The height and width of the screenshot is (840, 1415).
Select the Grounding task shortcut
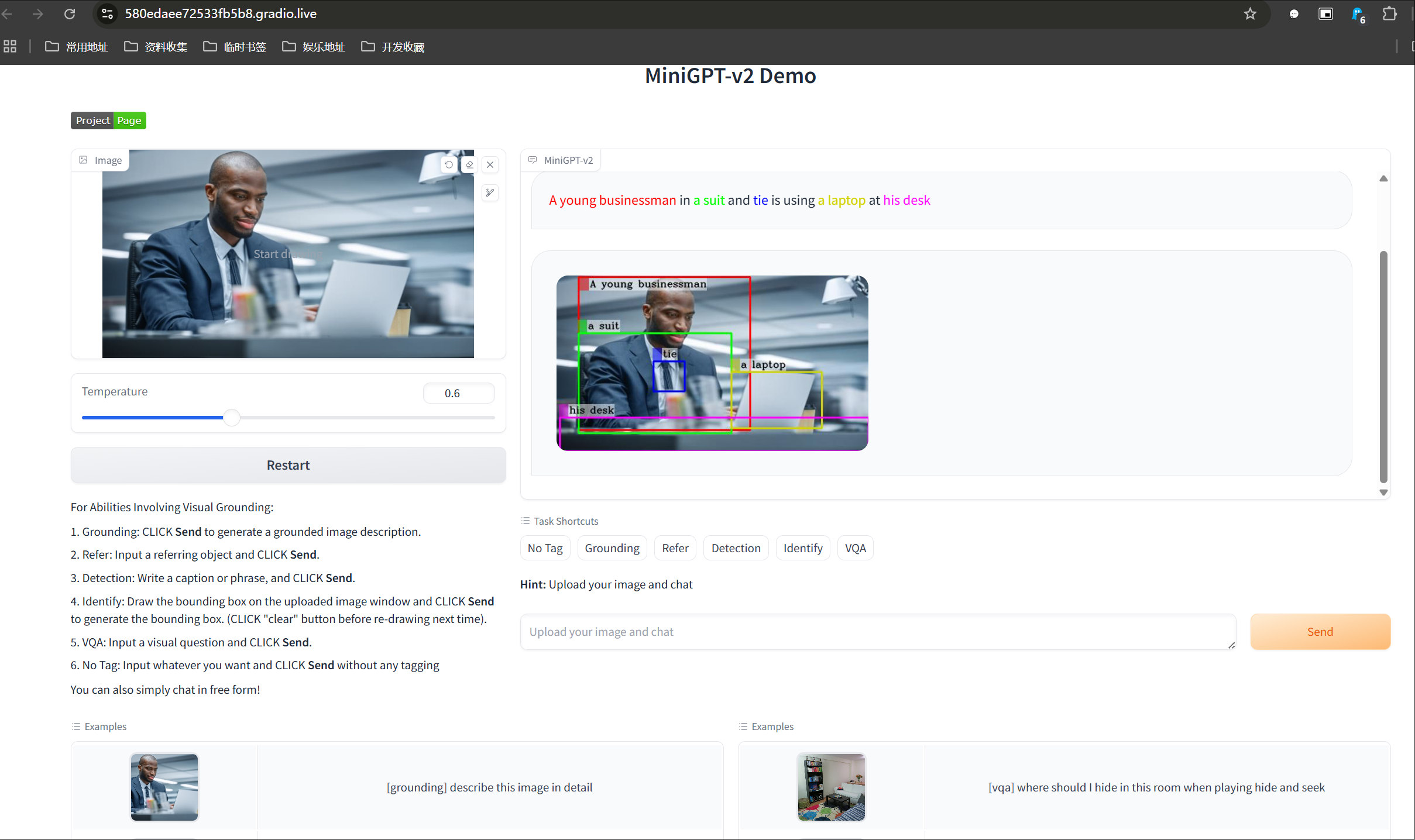(x=612, y=548)
